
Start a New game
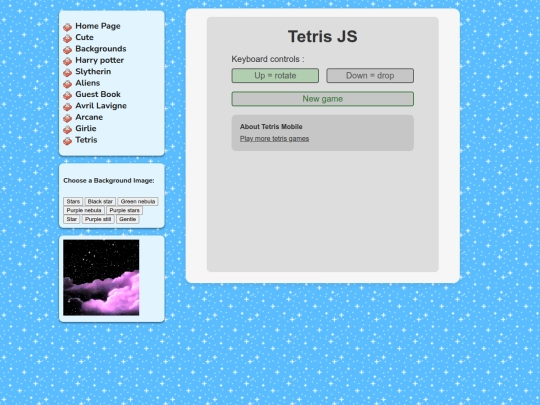pyautogui.click(x=323, y=99)
